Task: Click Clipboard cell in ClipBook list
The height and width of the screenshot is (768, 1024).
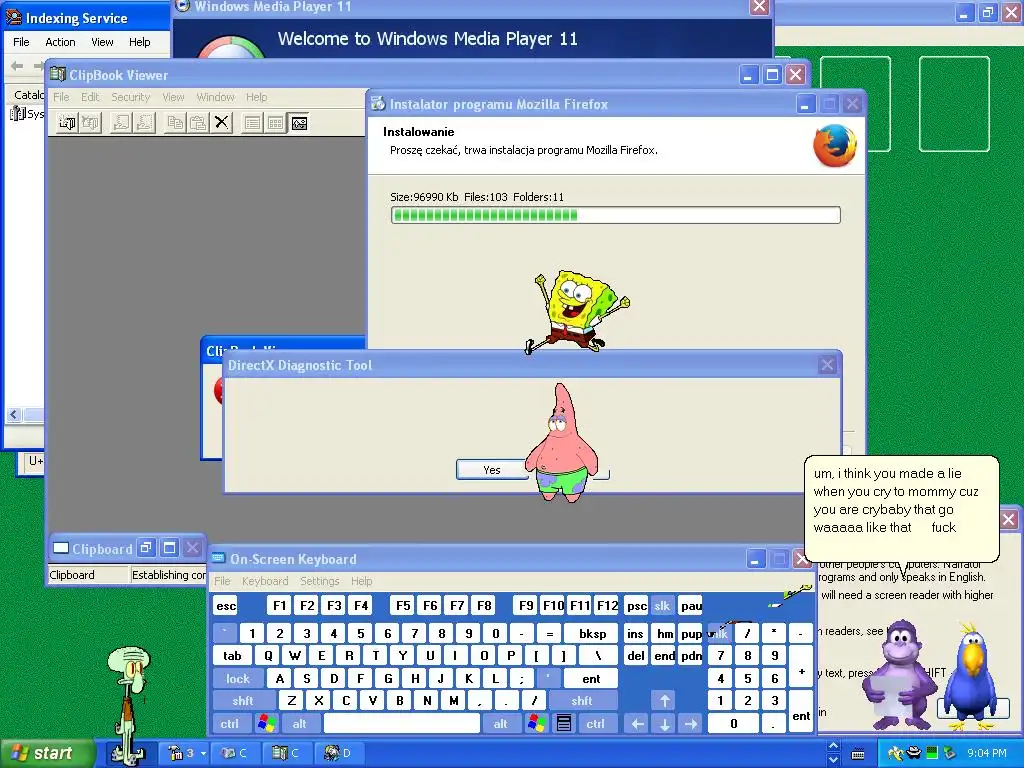Action: [89, 575]
